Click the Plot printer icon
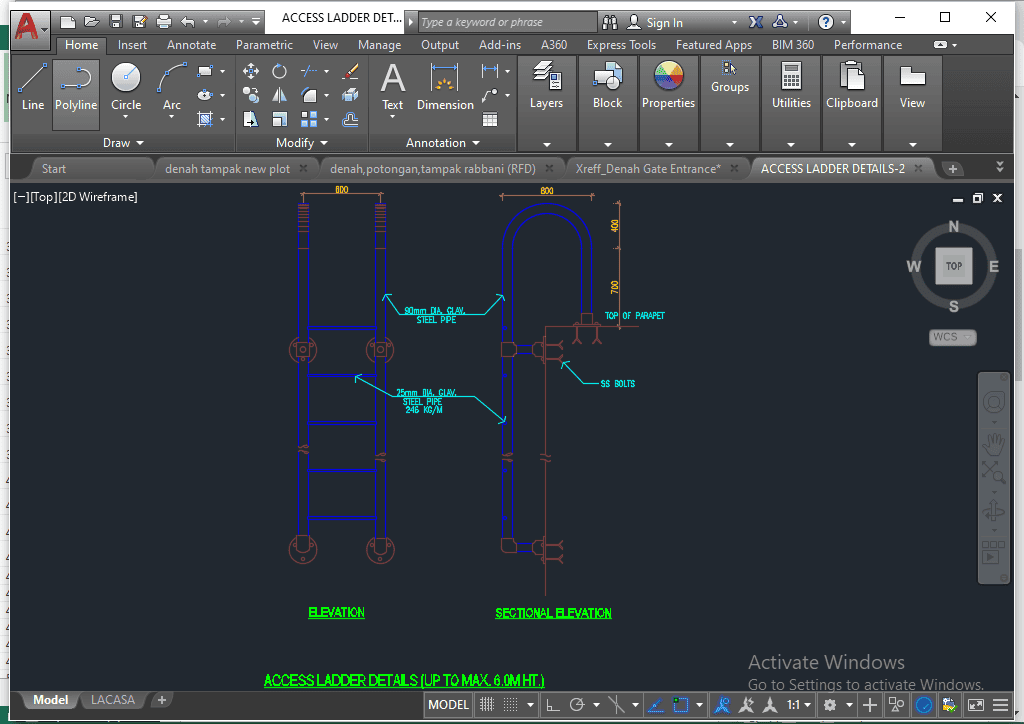 [x=164, y=21]
